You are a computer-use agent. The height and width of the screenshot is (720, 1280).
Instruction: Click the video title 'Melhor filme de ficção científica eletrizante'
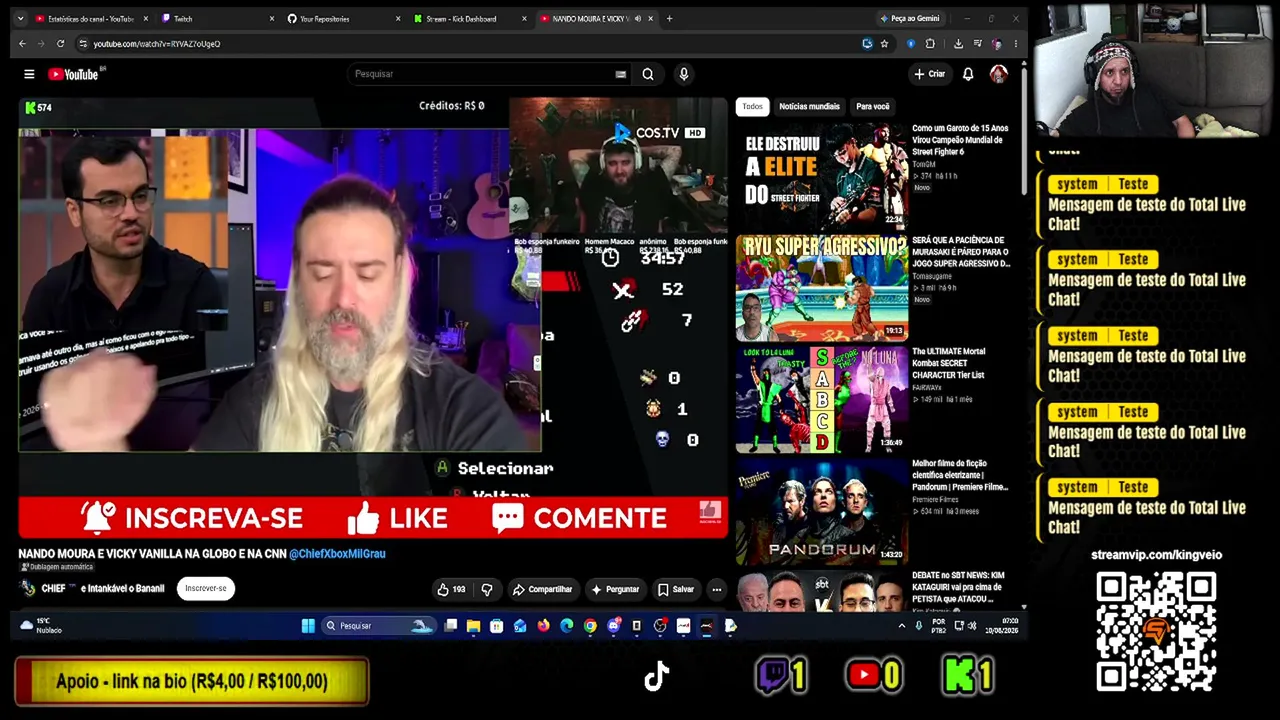point(961,475)
